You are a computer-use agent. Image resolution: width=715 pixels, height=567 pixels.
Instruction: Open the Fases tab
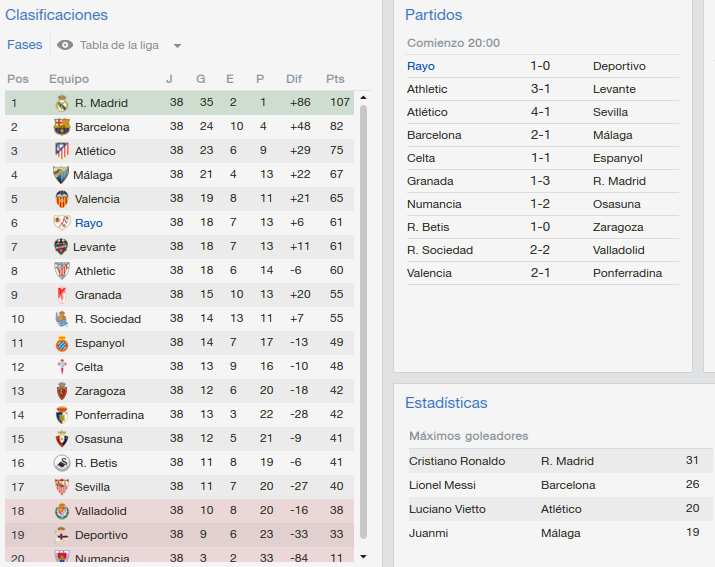pos(25,45)
